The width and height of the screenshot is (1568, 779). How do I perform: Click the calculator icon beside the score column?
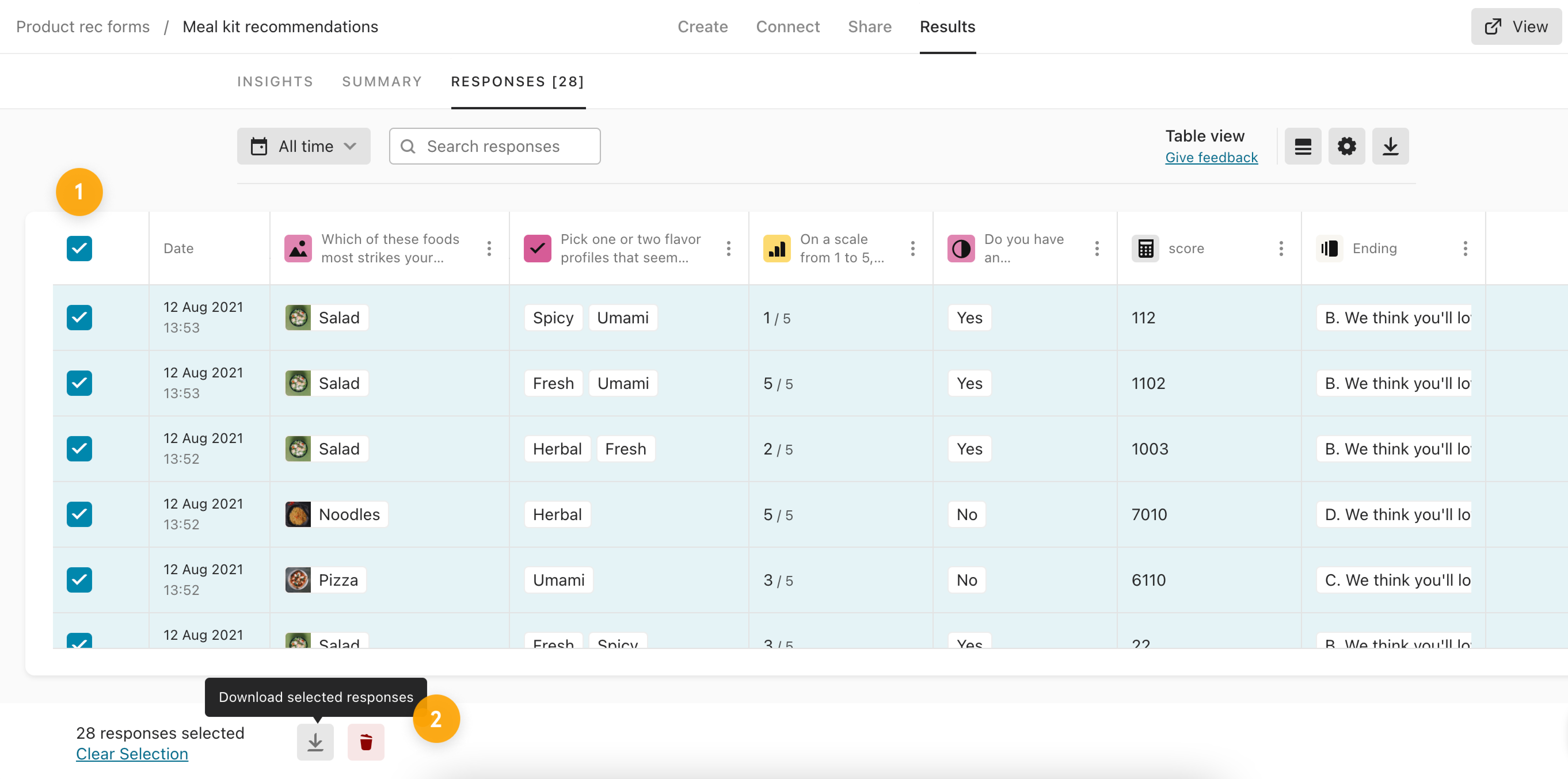(1145, 248)
